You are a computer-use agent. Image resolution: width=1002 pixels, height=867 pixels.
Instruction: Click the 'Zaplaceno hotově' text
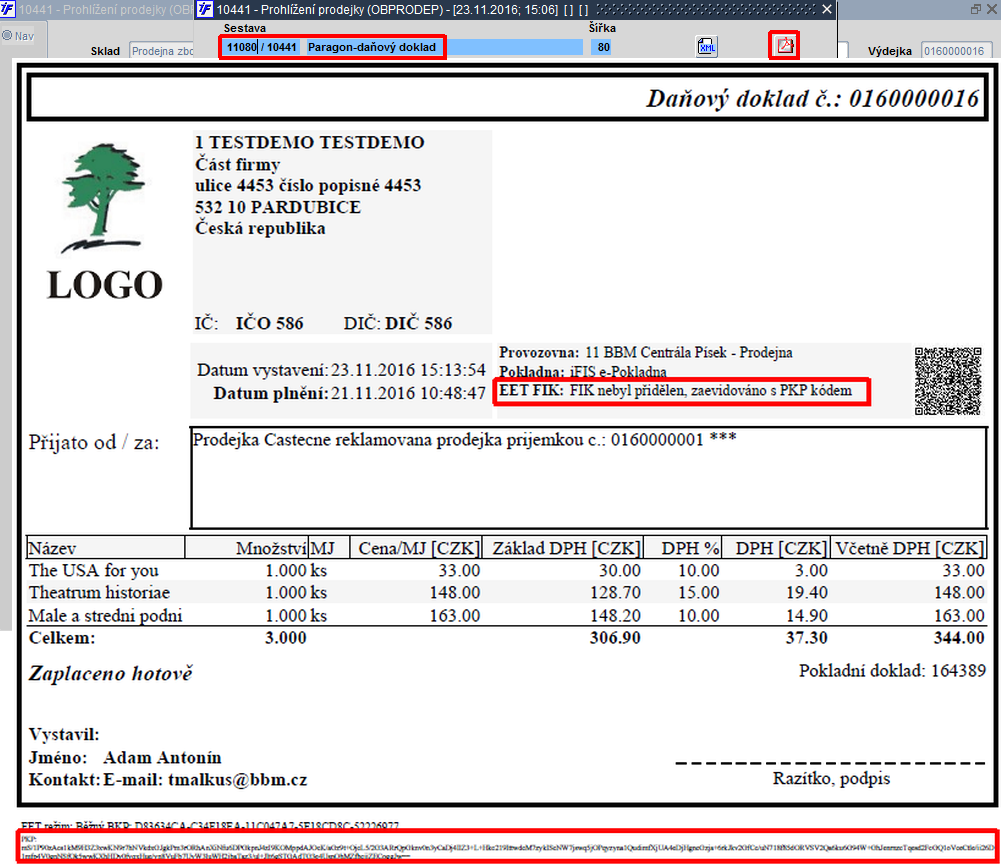(111, 673)
